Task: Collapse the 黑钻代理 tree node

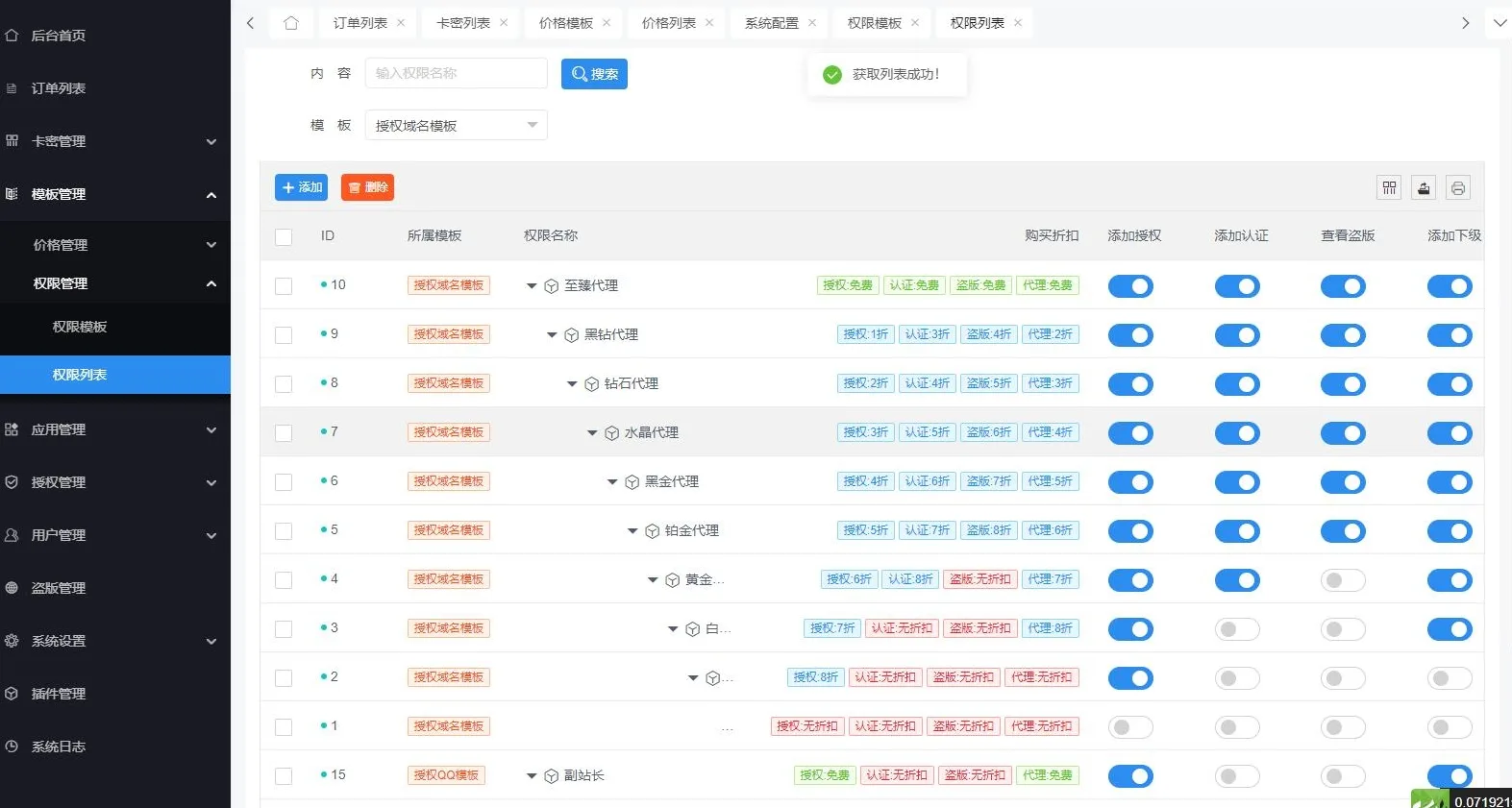Action: coord(552,335)
